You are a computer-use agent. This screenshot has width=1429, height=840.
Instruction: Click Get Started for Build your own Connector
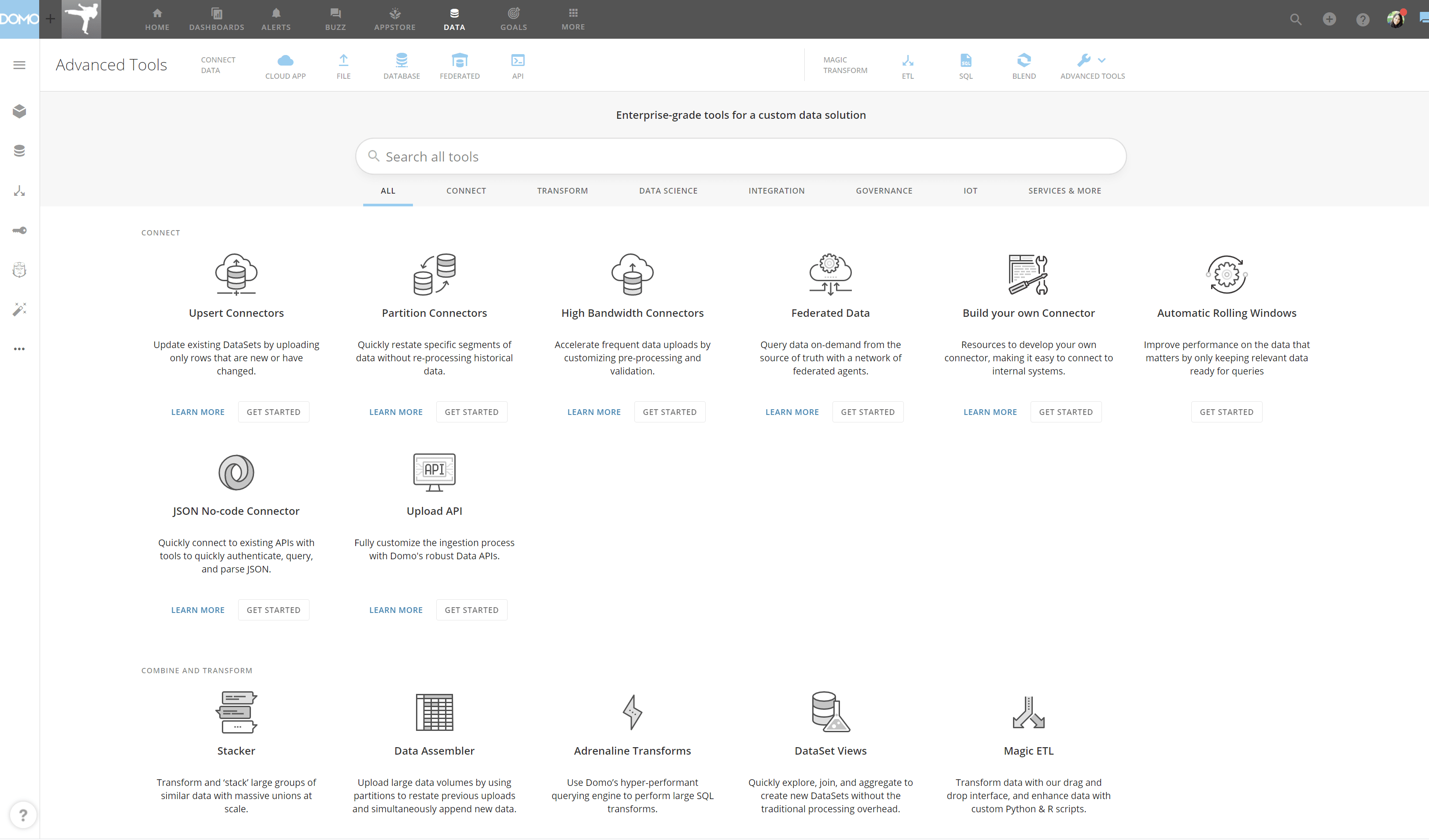(1065, 412)
